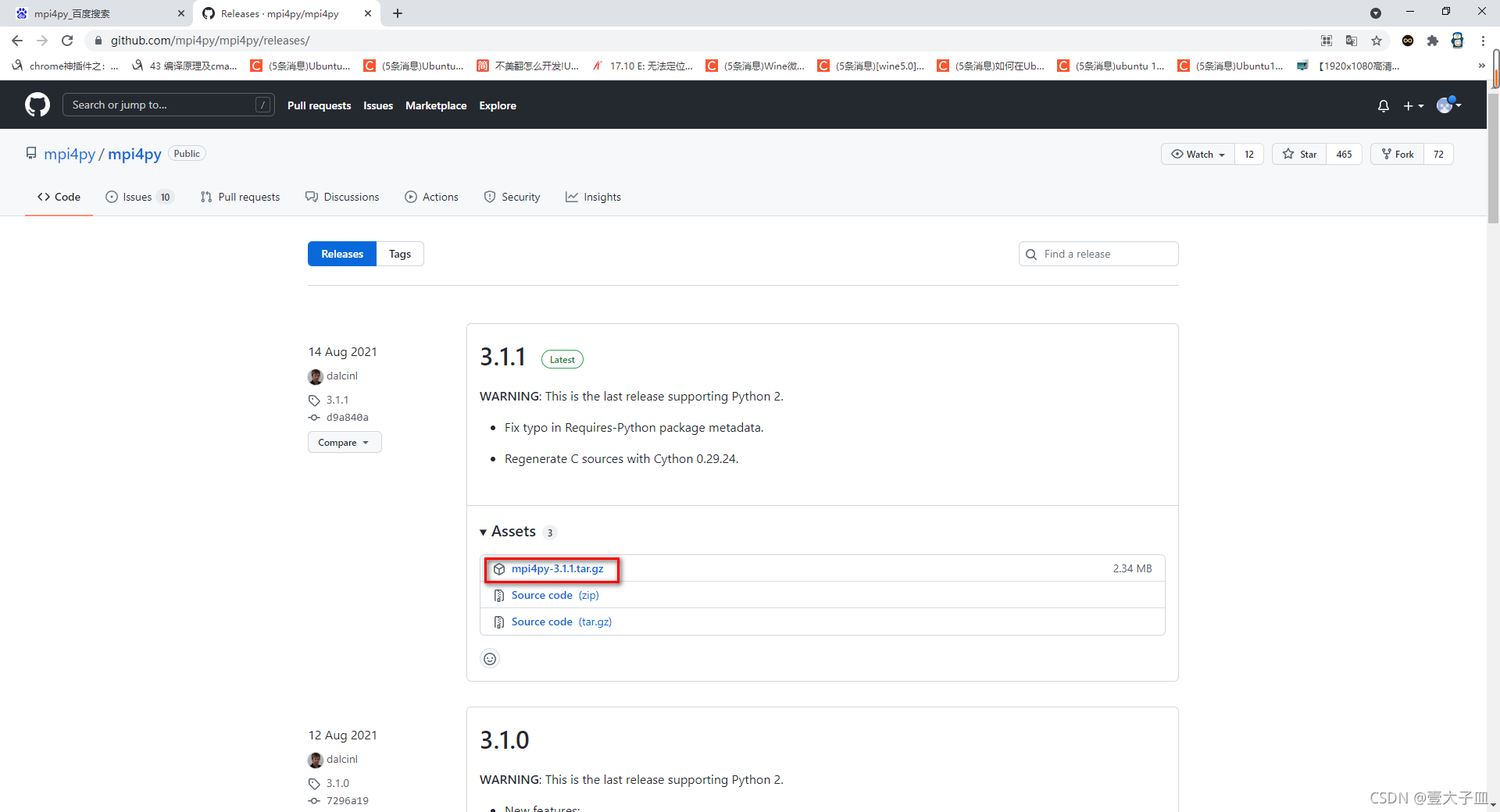
Task: Open the Pull requests repository tab
Action: click(x=240, y=197)
